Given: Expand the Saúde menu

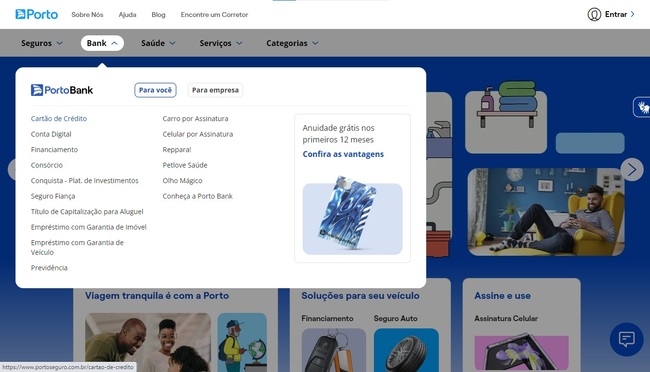Looking at the screenshot, I should point(158,43).
